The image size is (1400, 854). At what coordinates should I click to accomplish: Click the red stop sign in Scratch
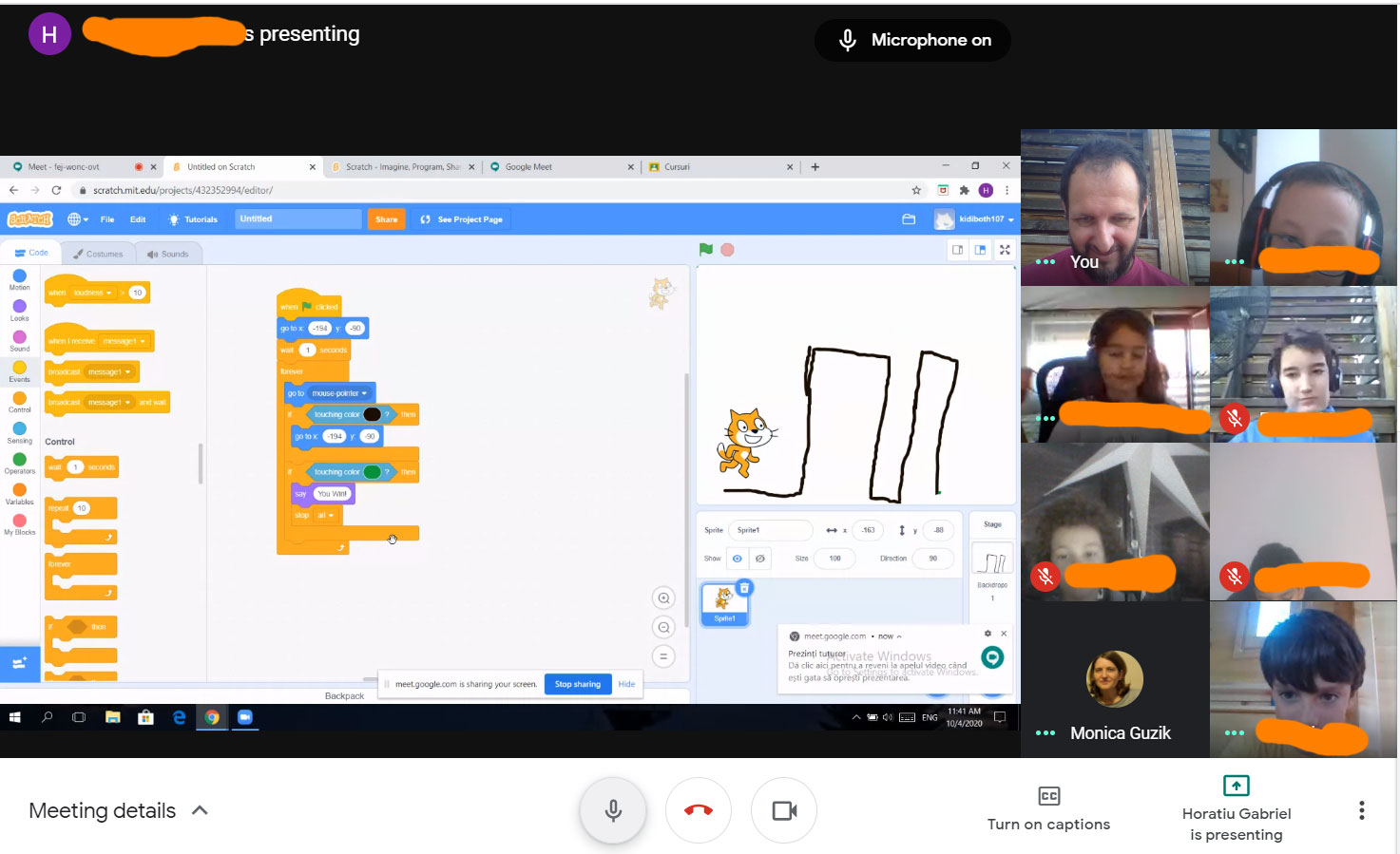point(727,250)
